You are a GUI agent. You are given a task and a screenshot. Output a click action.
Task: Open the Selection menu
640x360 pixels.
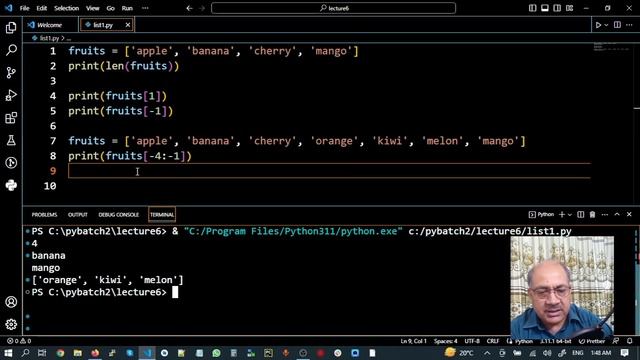[67, 8]
